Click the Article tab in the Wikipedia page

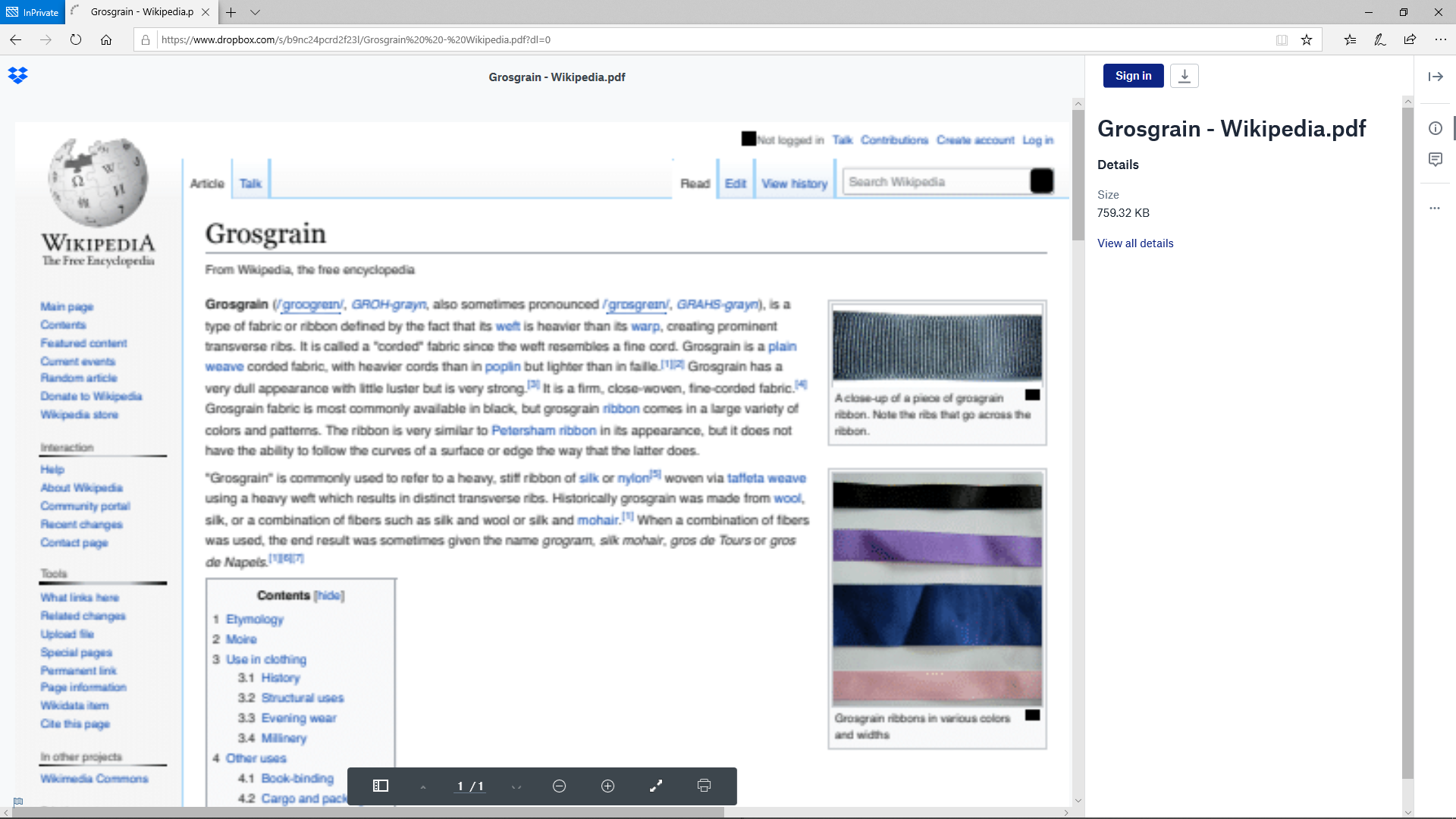click(207, 184)
